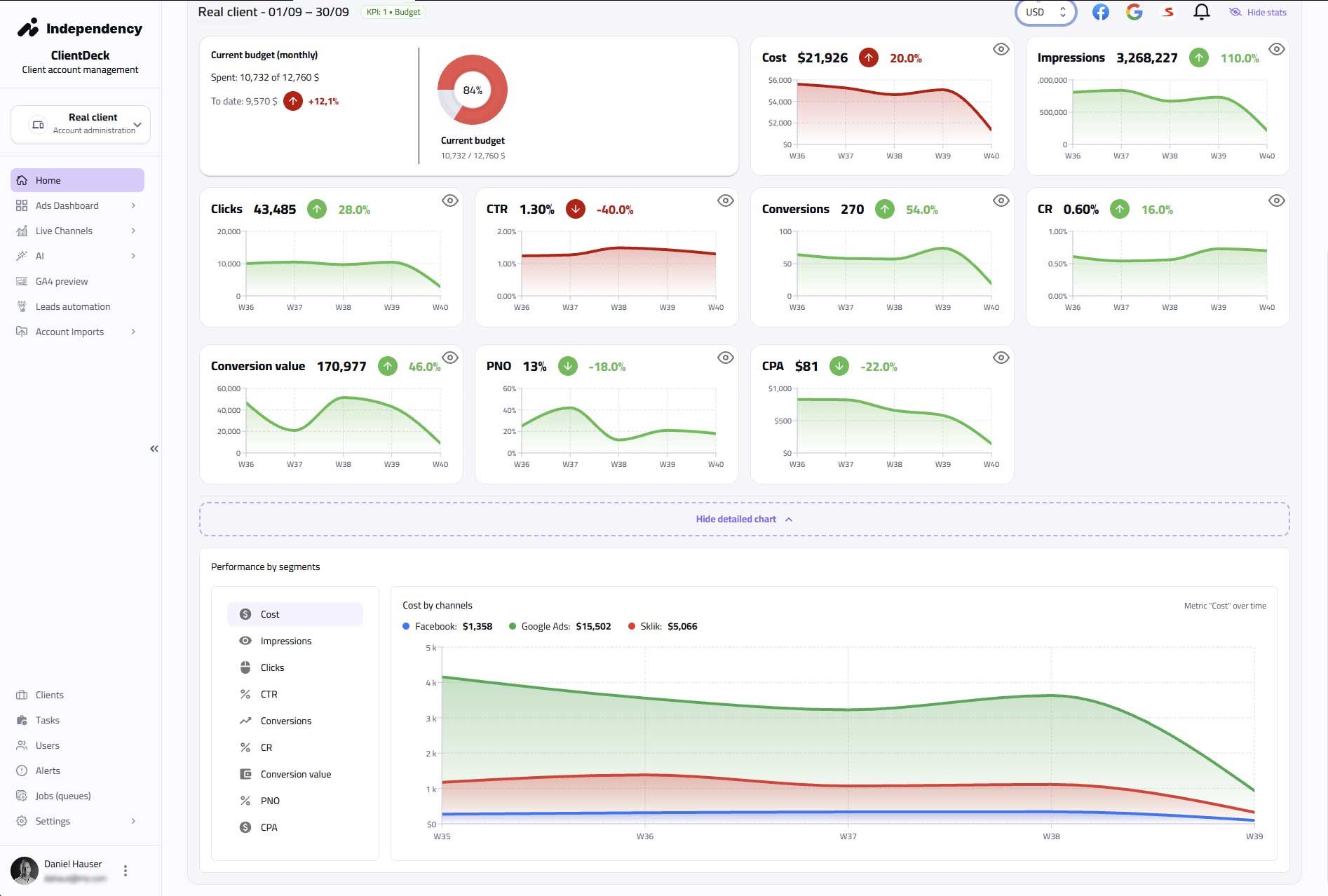Select PNO segment metric
This screenshot has width=1328, height=896.
(295, 801)
